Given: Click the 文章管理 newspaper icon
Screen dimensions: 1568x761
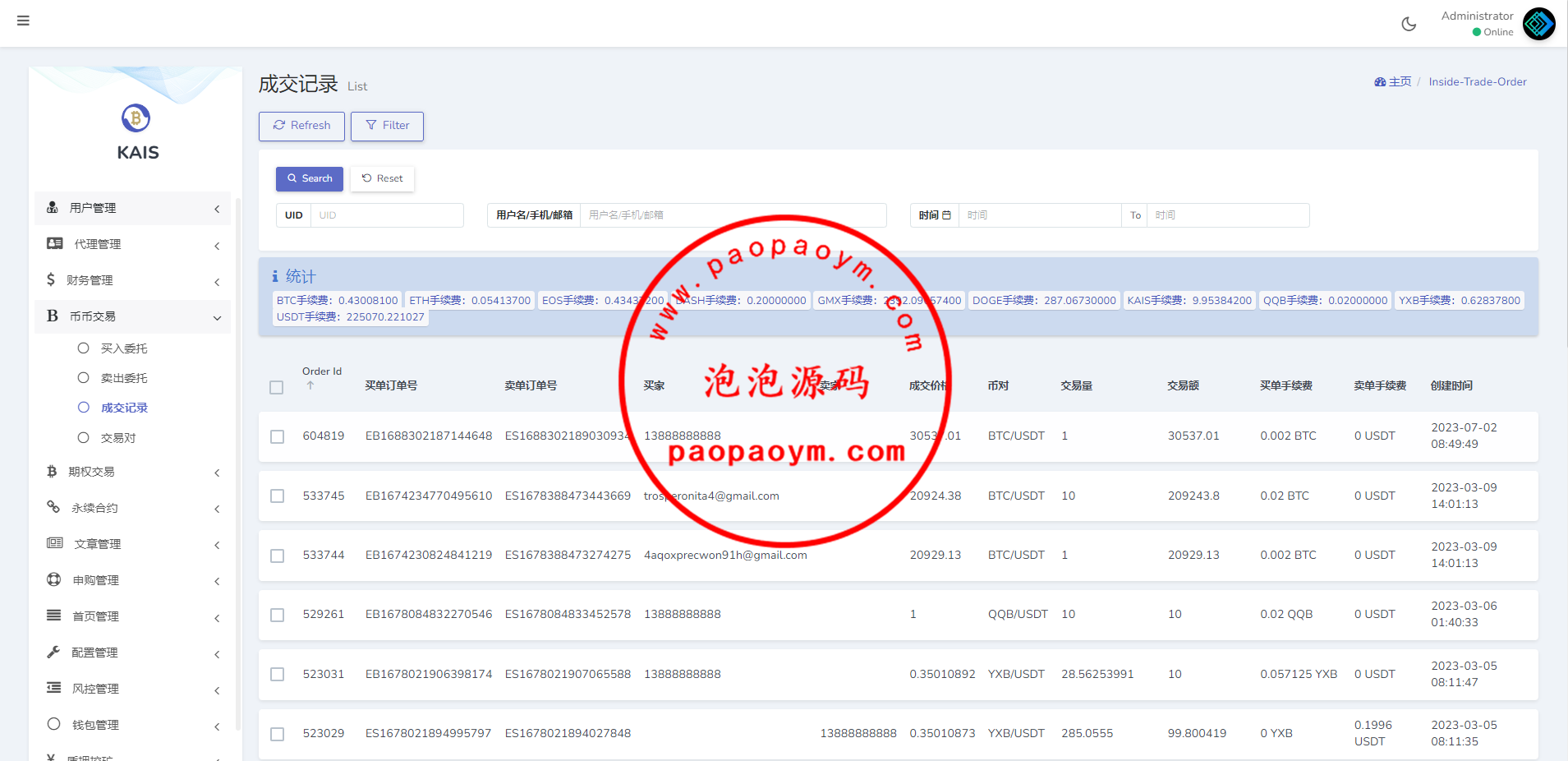Looking at the screenshot, I should [55, 543].
